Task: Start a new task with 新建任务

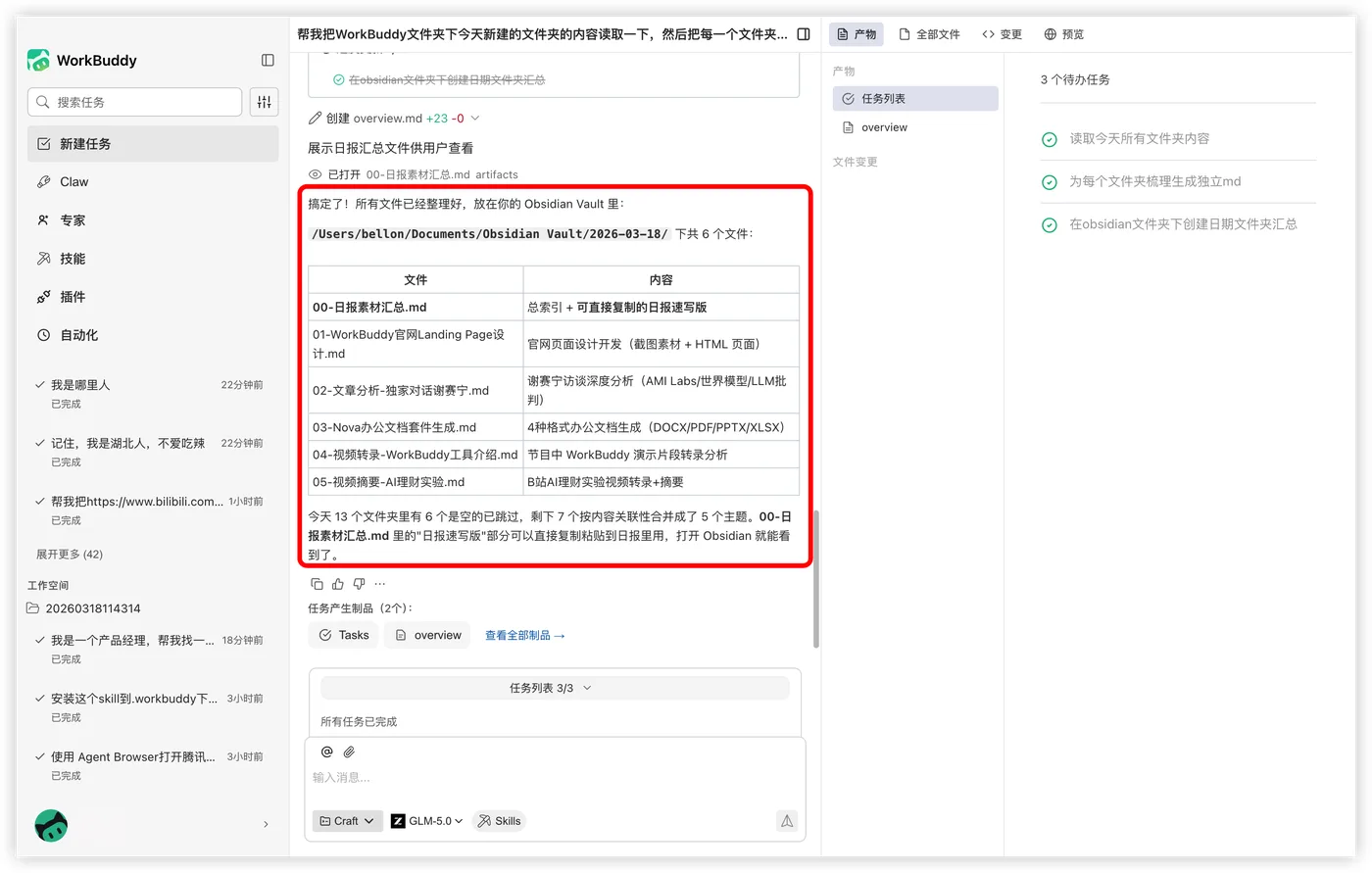Action: pos(153,144)
